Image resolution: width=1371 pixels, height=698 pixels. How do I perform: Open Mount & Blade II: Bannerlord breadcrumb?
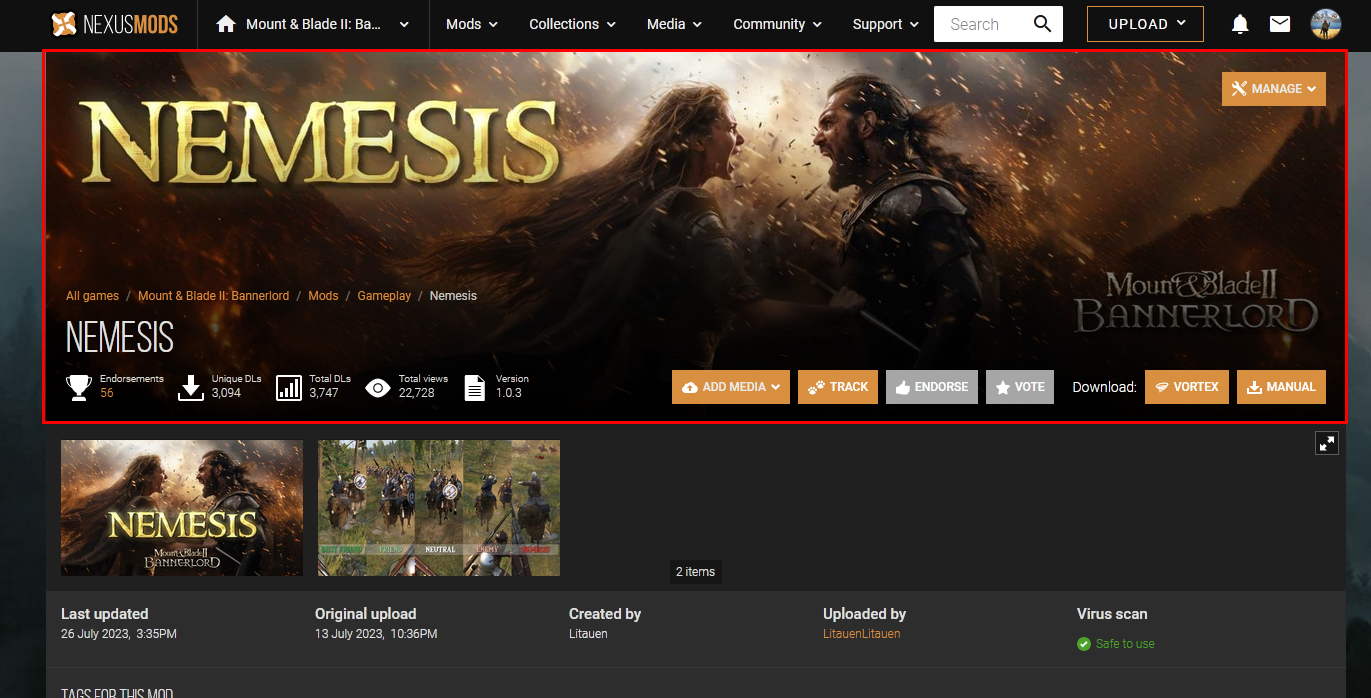213,296
